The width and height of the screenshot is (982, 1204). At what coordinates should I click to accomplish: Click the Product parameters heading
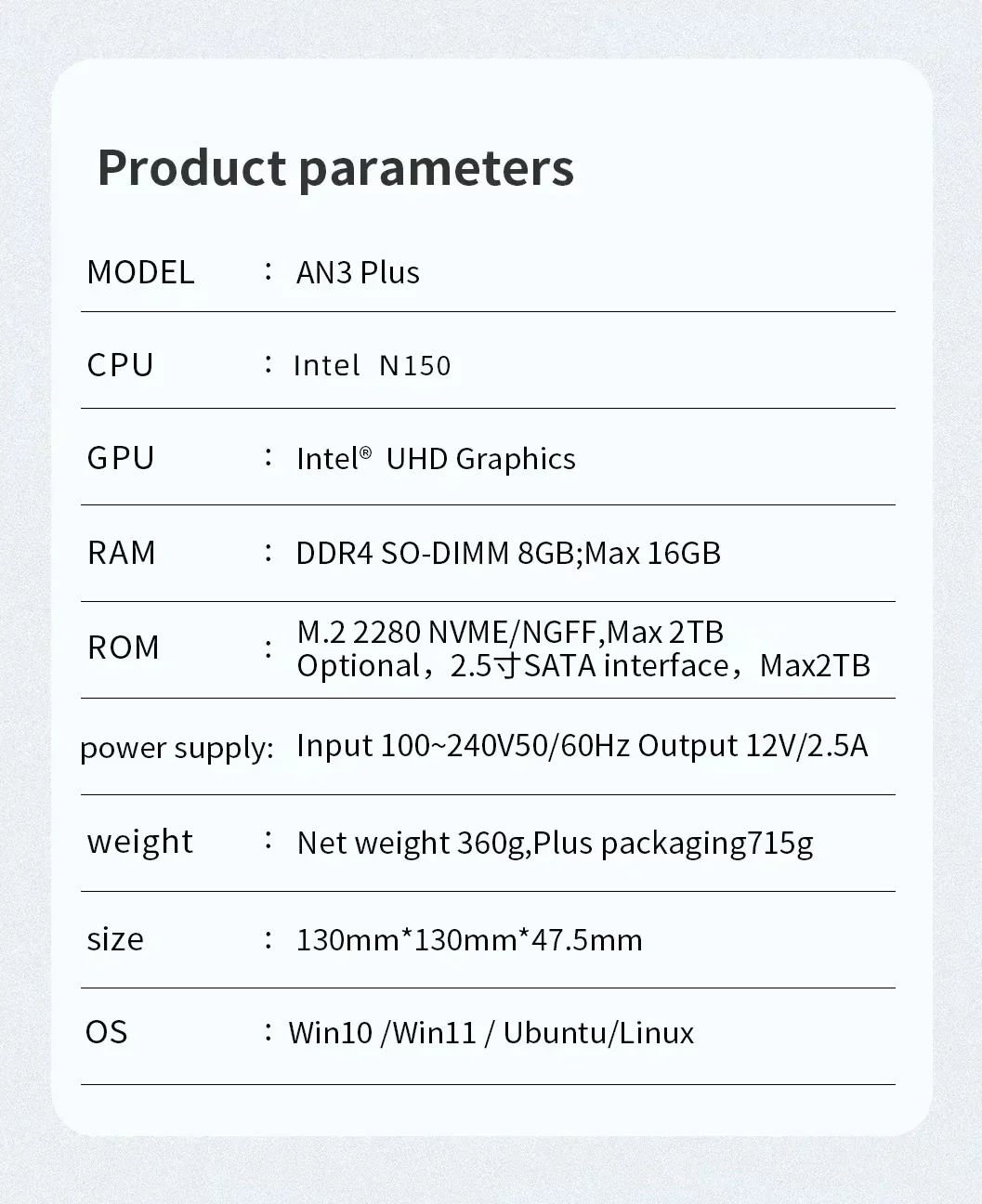click(x=336, y=168)
